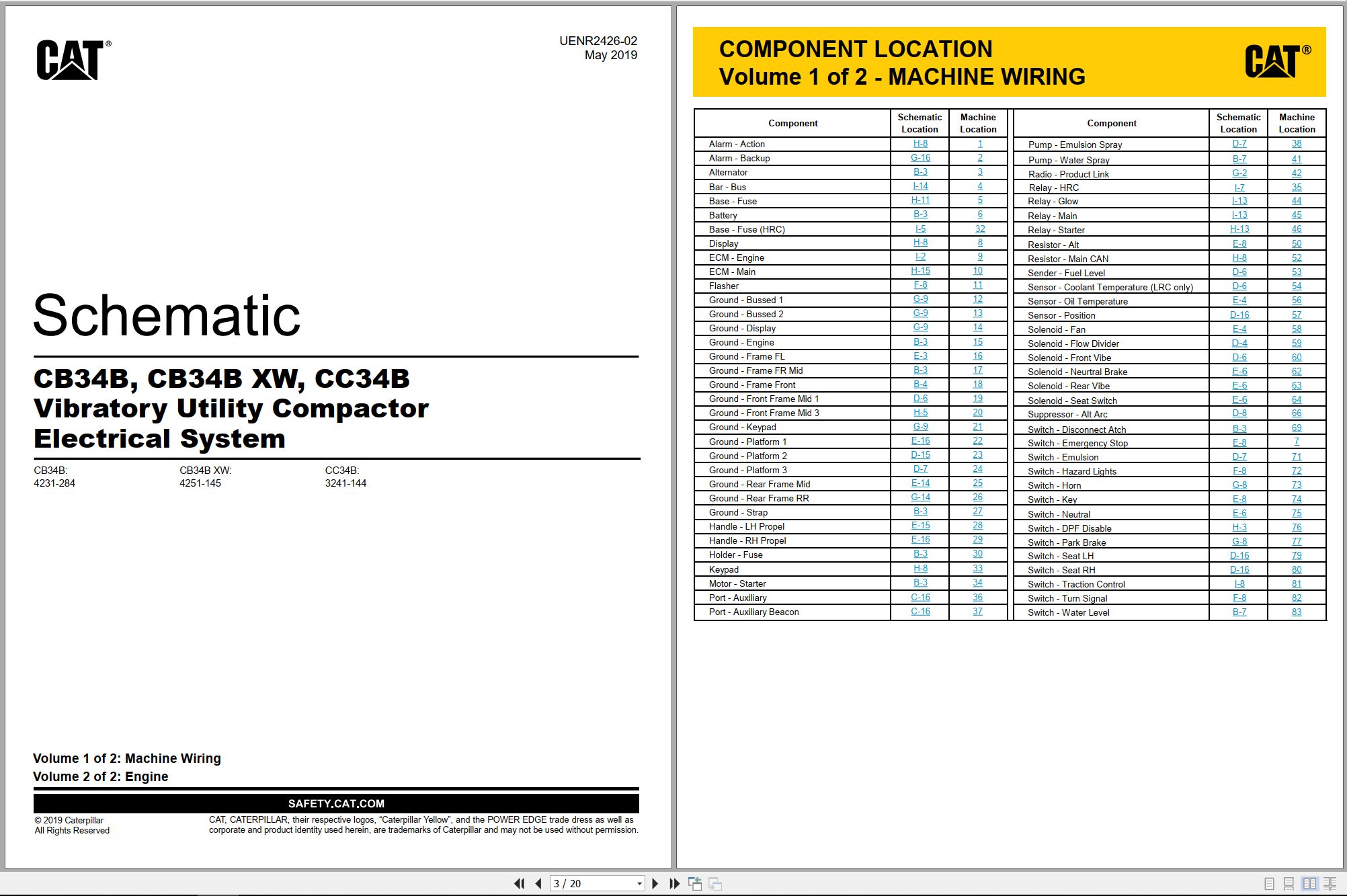This screenshot has height=896, width=1347.
Task: Follow C-16 link for Port - Auxiliary
Action: click(920, 598)
